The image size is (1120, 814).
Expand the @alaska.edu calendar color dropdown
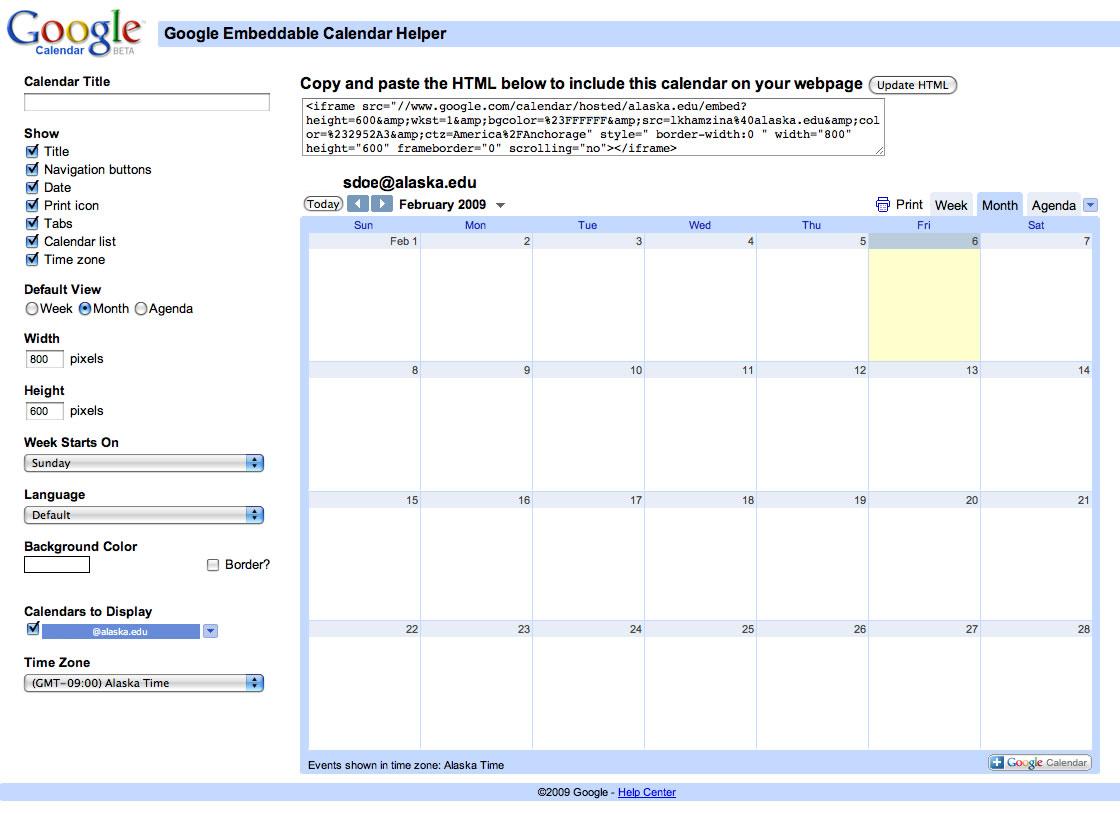[x=210, y=631]
